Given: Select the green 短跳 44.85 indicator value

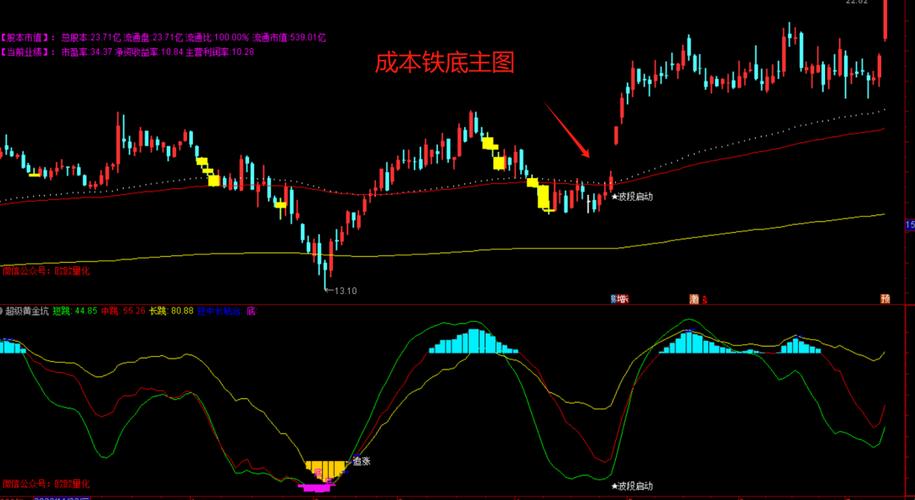Looking at the screenshot, I should (75, 311).
